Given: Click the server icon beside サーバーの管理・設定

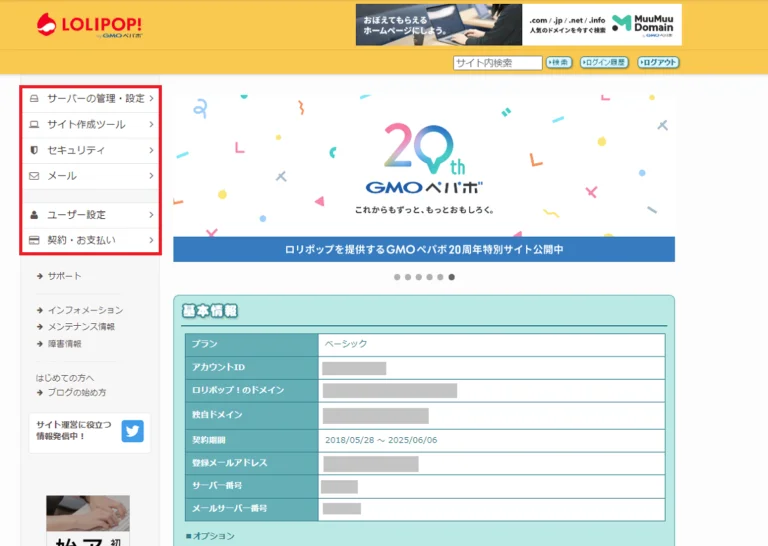Looking at the screenshot, I should [34, 98].
